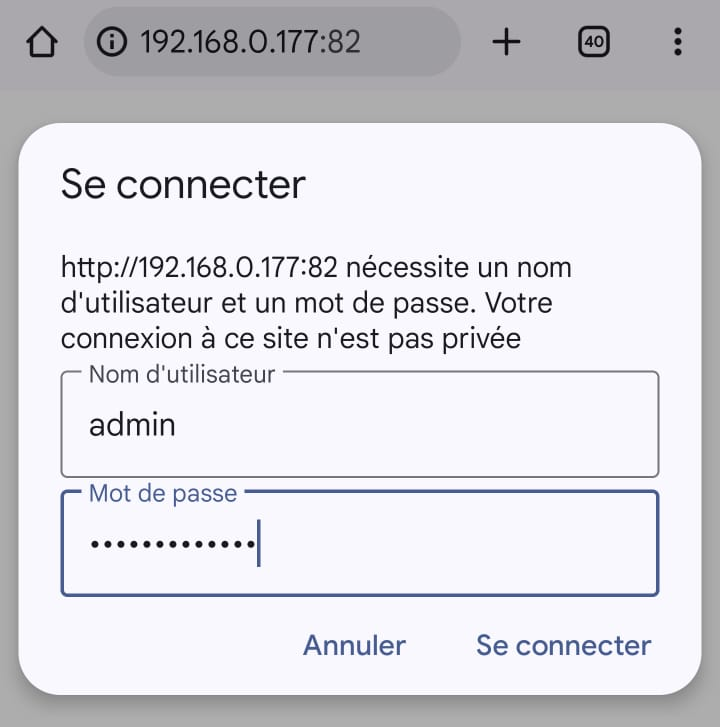Tap the home icon in browser toolbar
The image size is (720, 727).
coord(43,42)
